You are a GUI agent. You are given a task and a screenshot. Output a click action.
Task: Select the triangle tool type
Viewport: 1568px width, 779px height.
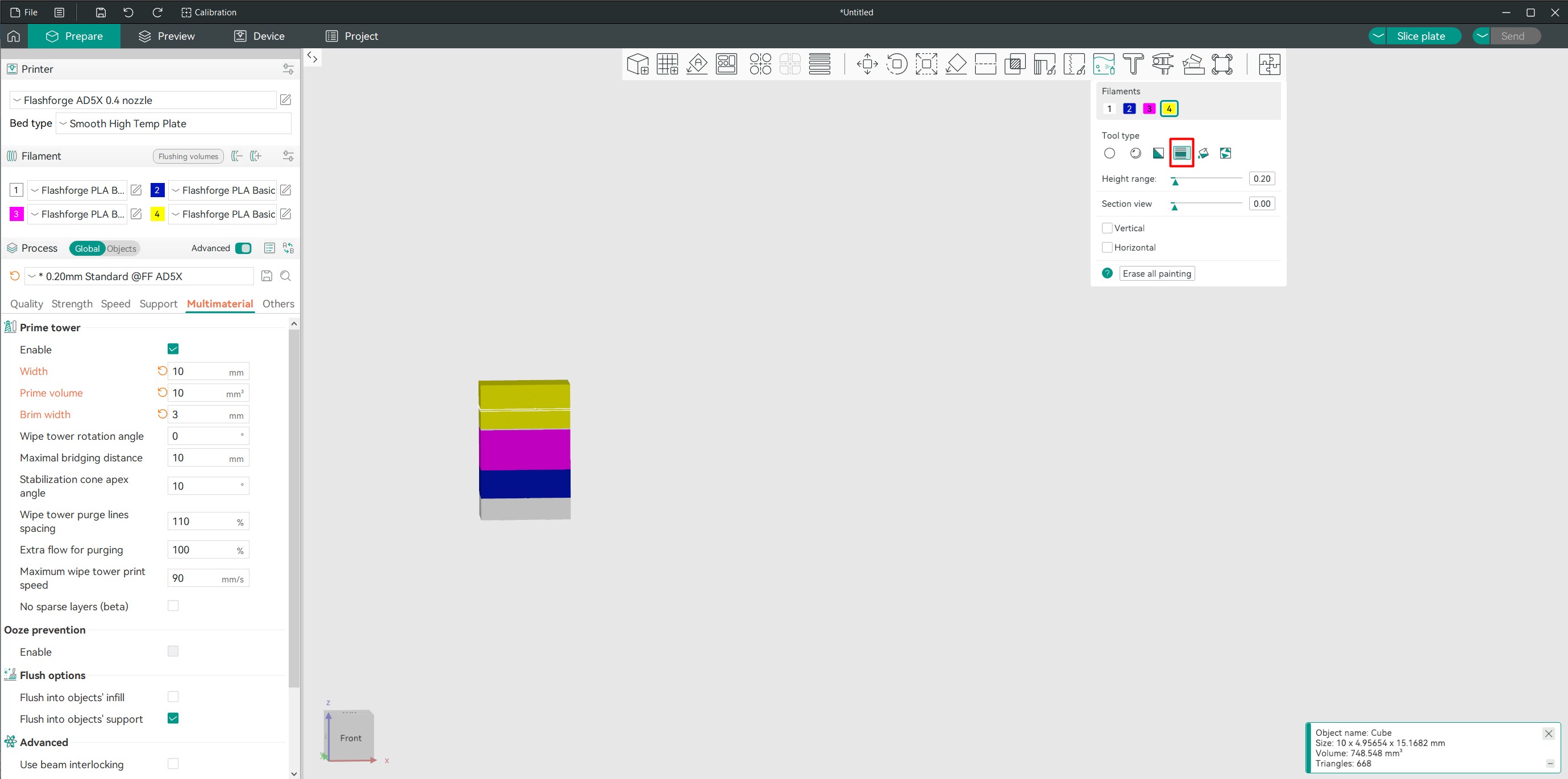[x=1158, y=153]
